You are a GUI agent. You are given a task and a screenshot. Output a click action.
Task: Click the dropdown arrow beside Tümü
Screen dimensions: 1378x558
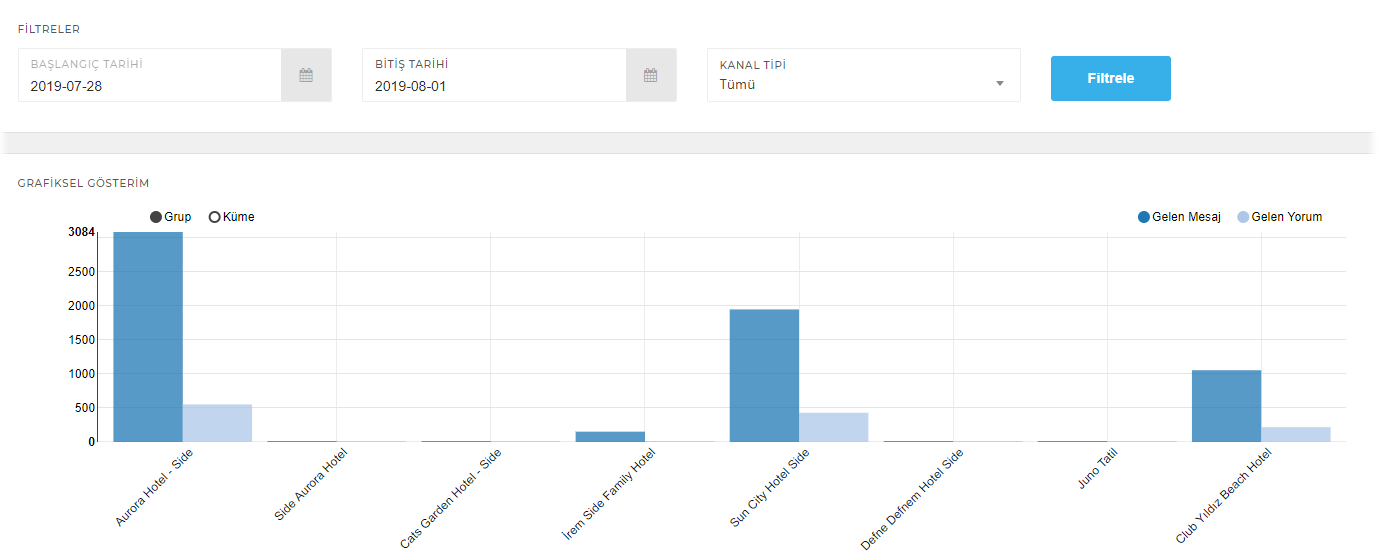tap(999, 84)
